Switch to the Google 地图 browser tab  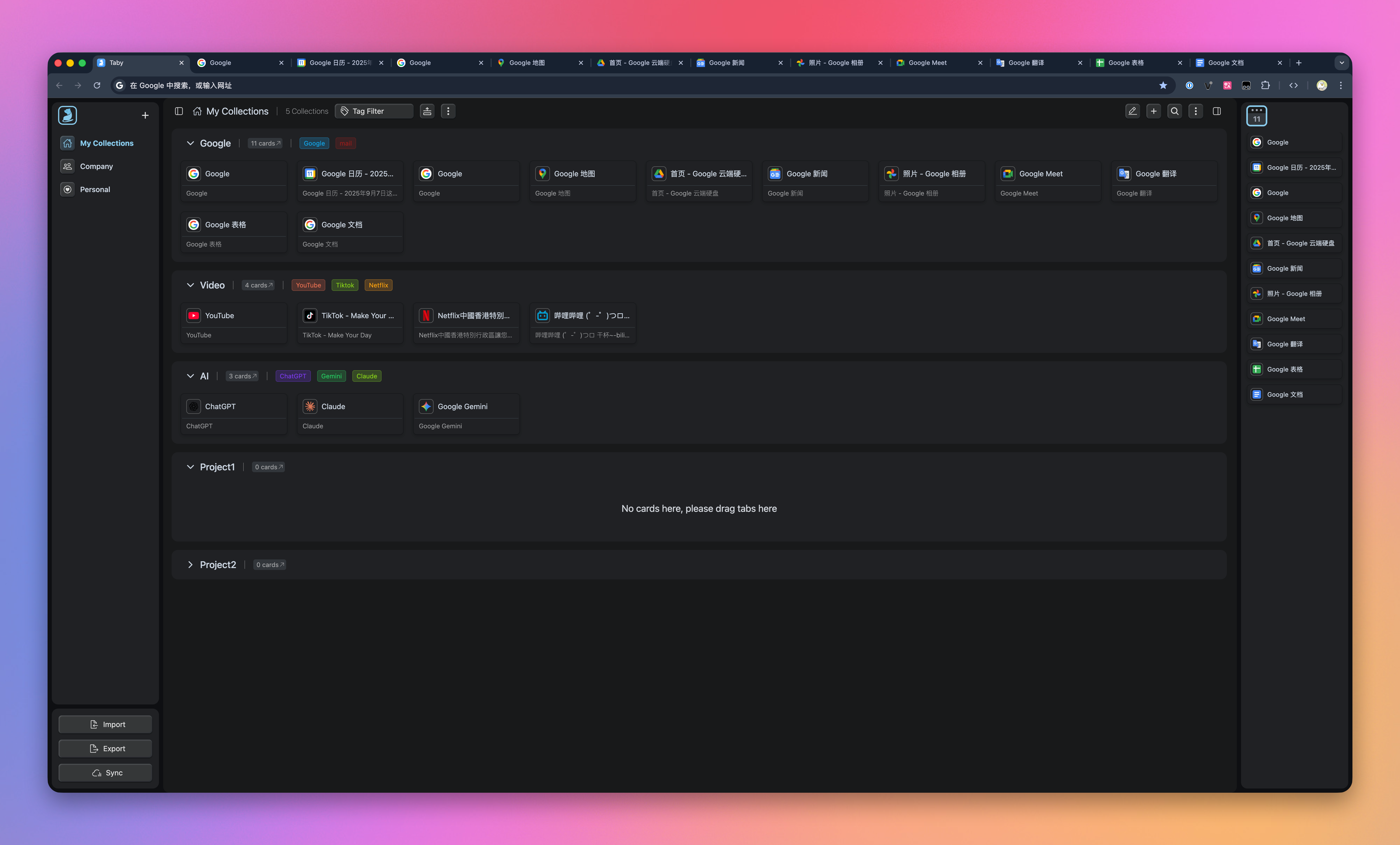coord(540,63)
